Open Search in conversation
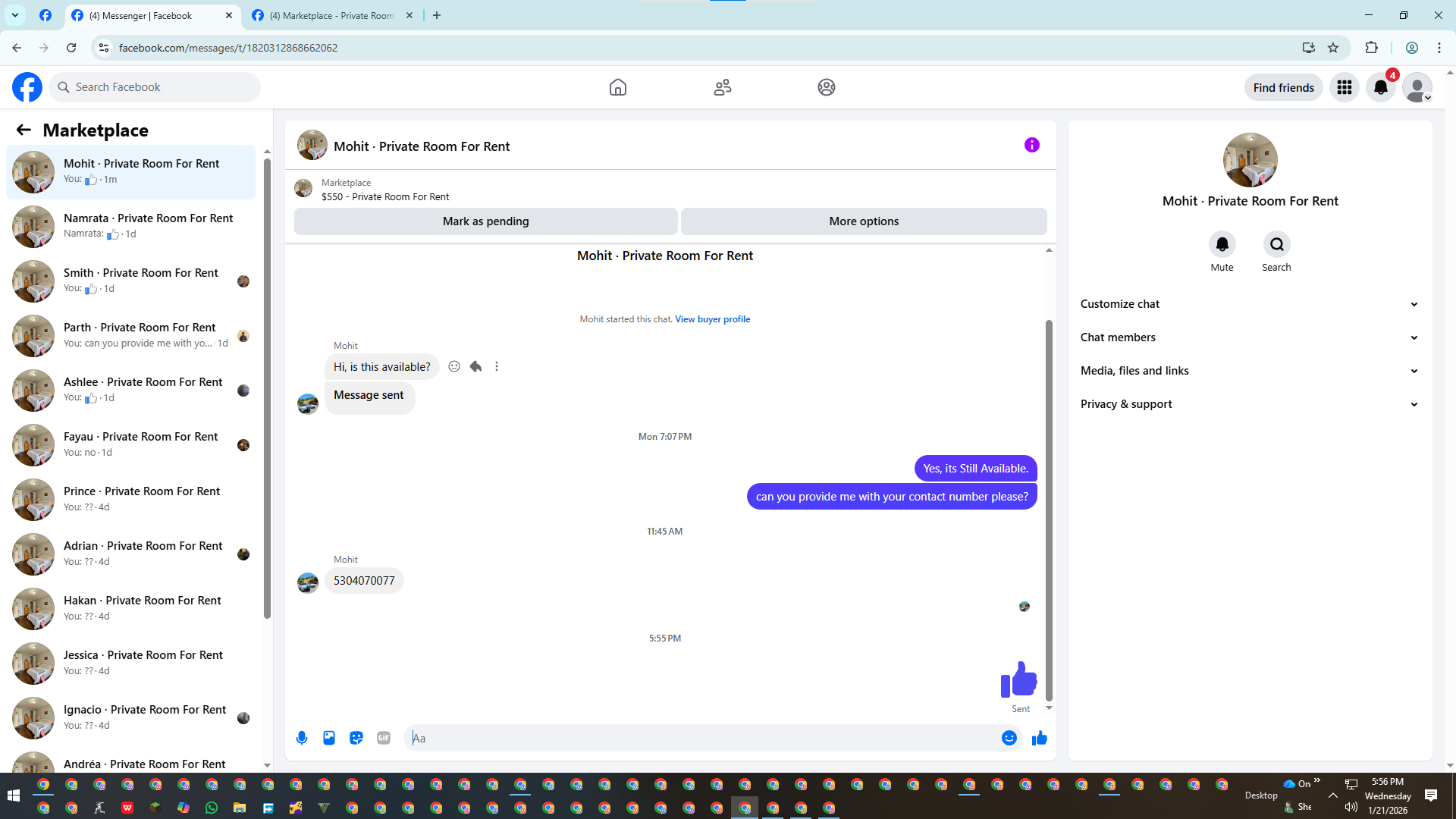This screenshot has height=819, width=1456. tap(1276, 244)
